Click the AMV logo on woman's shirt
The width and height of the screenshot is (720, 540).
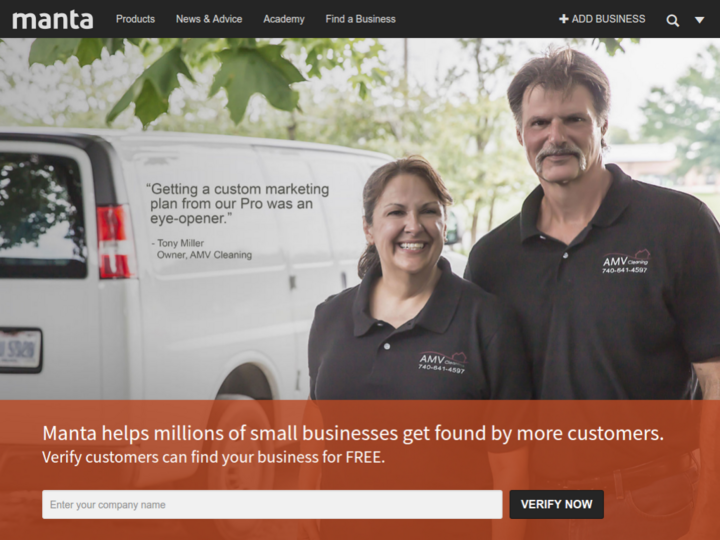[442, 362]
